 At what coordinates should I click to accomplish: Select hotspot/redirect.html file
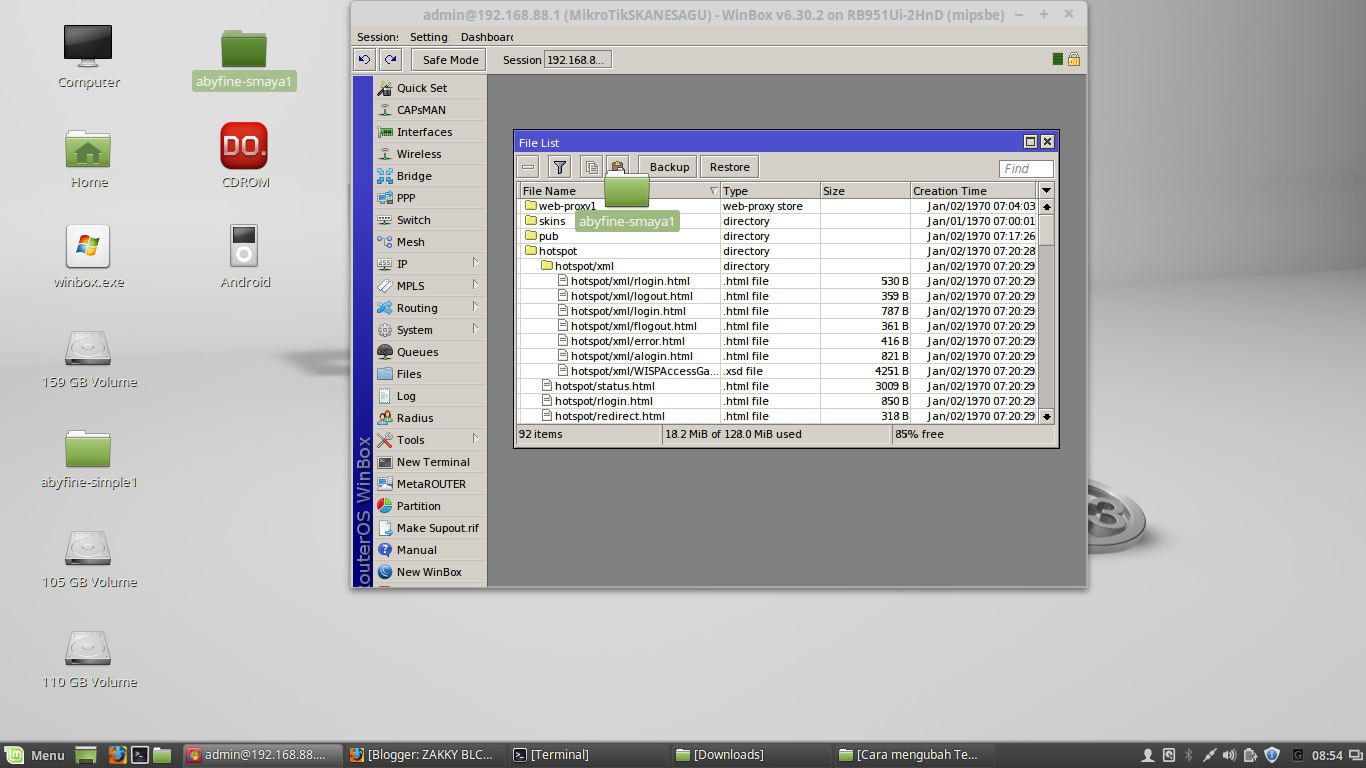tap(778, 416)
